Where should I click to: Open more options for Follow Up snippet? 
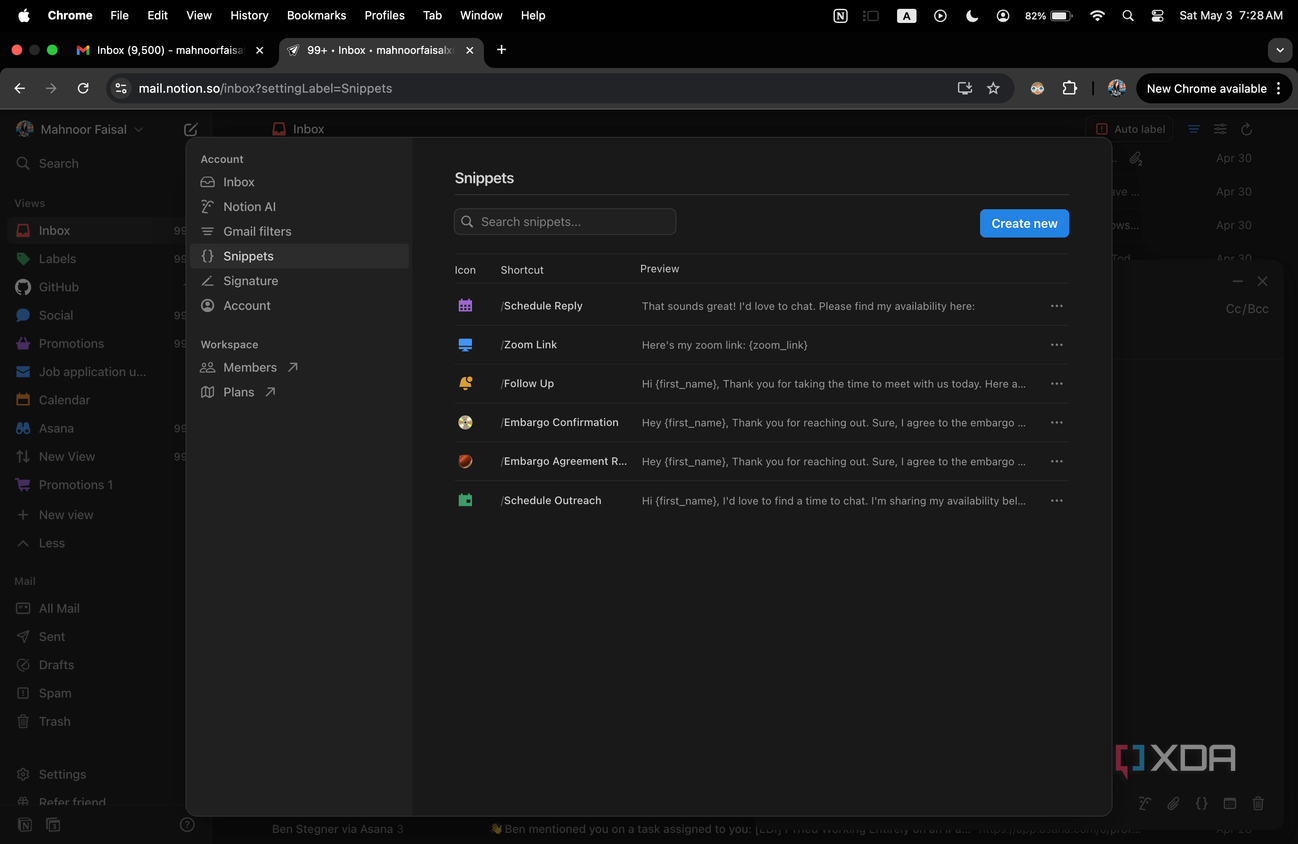point(1057,384)
